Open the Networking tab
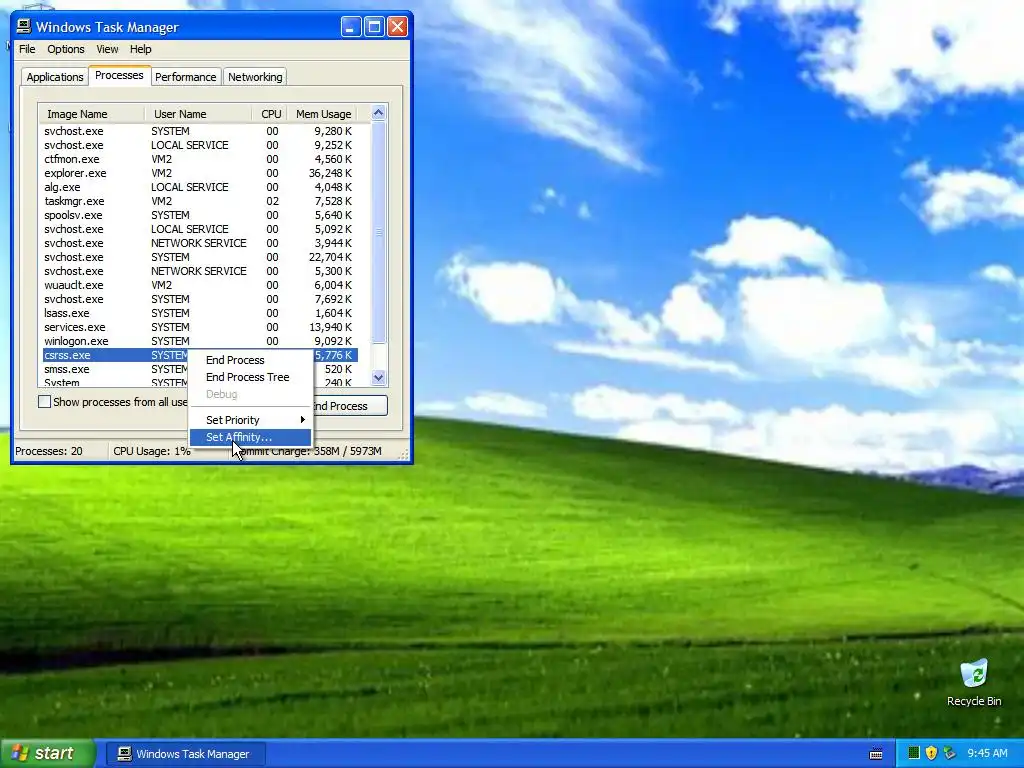Image resolution: width=1024 pixels, height=768 pixels. click(x=255, y=77)
